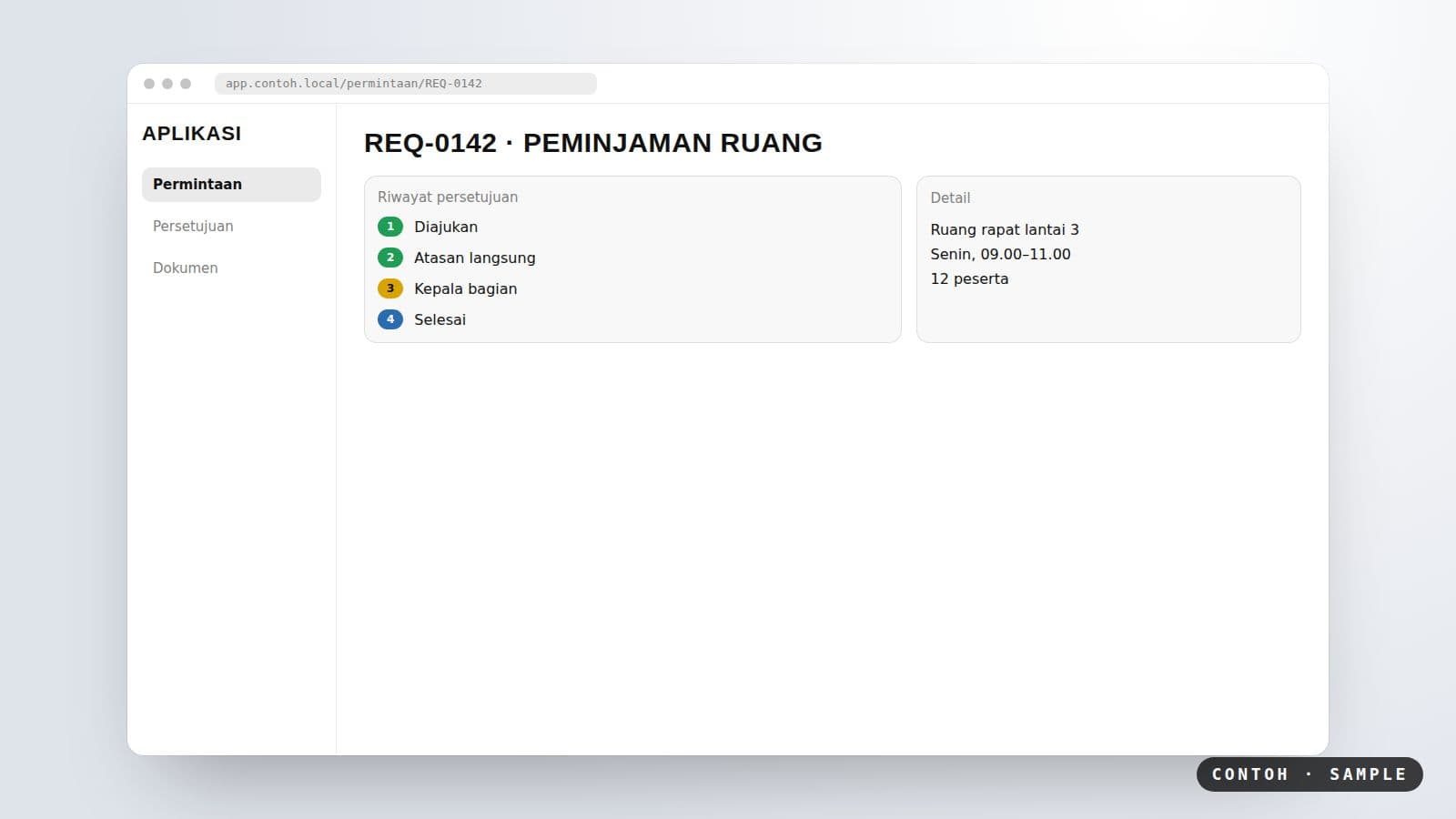This screenshot has height=819, width=1456.
Task: Select the Kepala bagian step label
Action: pos(466,288)
